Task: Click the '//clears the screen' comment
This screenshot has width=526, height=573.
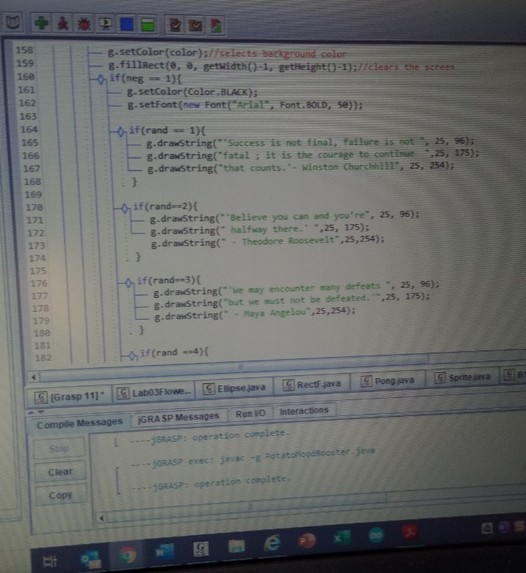Action: pyautogui.click(x=406, y=67)
